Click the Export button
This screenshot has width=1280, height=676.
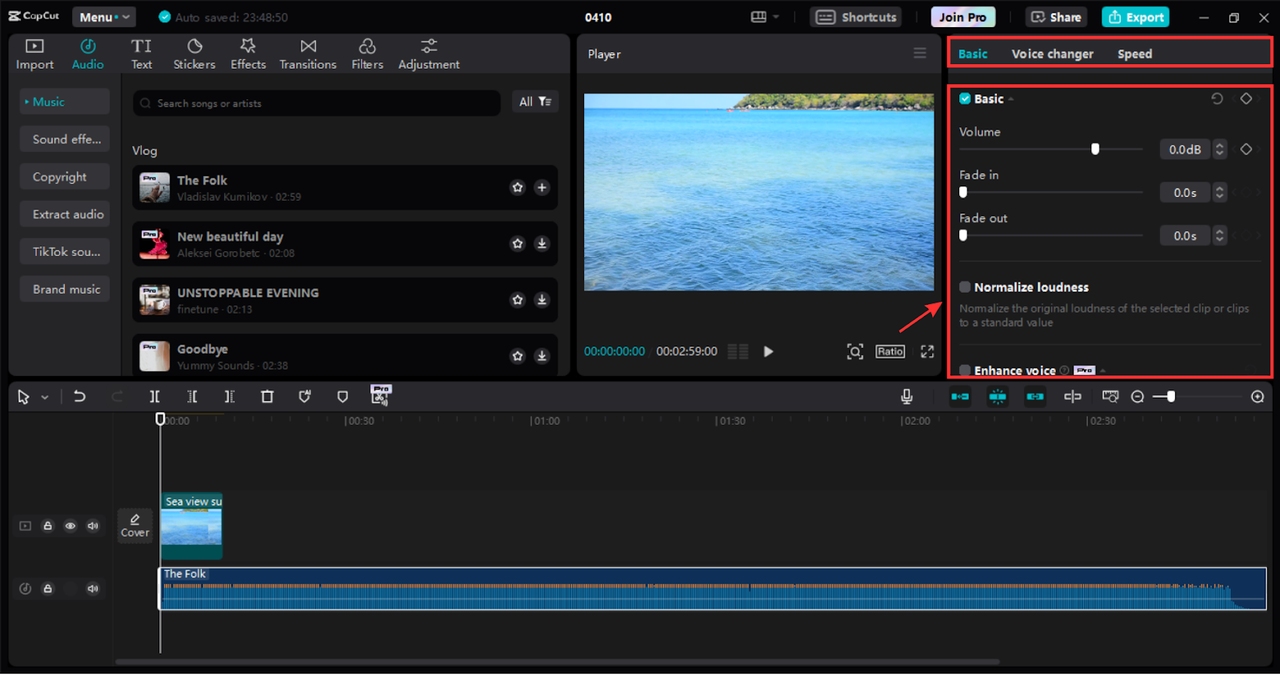pyautogui.click(x=1135, y=17)
